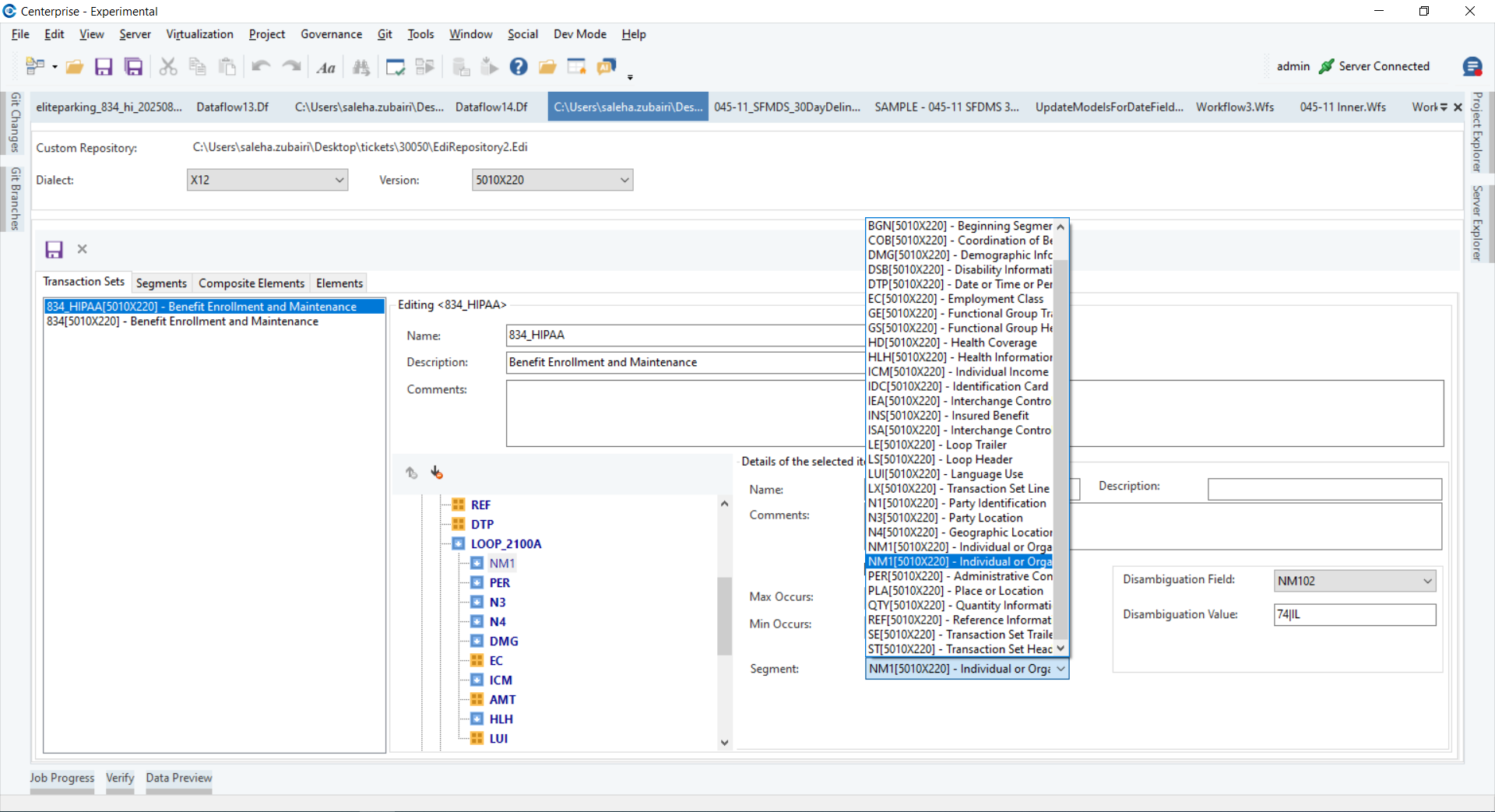The height and width of the screenshot is (812, 1495).
Task: Open the Disambiguation Field NM102 dropdown
Action: pyautogui.click(x=1355, y=581)
